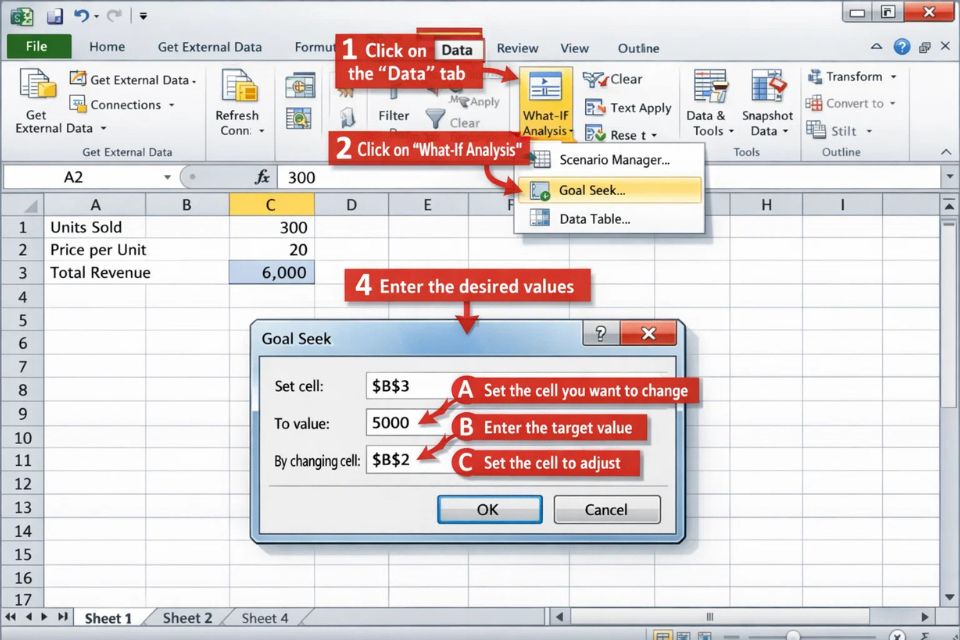Click OK in the Goal Seek dialog
960x640 pixels.
[489, 509]
